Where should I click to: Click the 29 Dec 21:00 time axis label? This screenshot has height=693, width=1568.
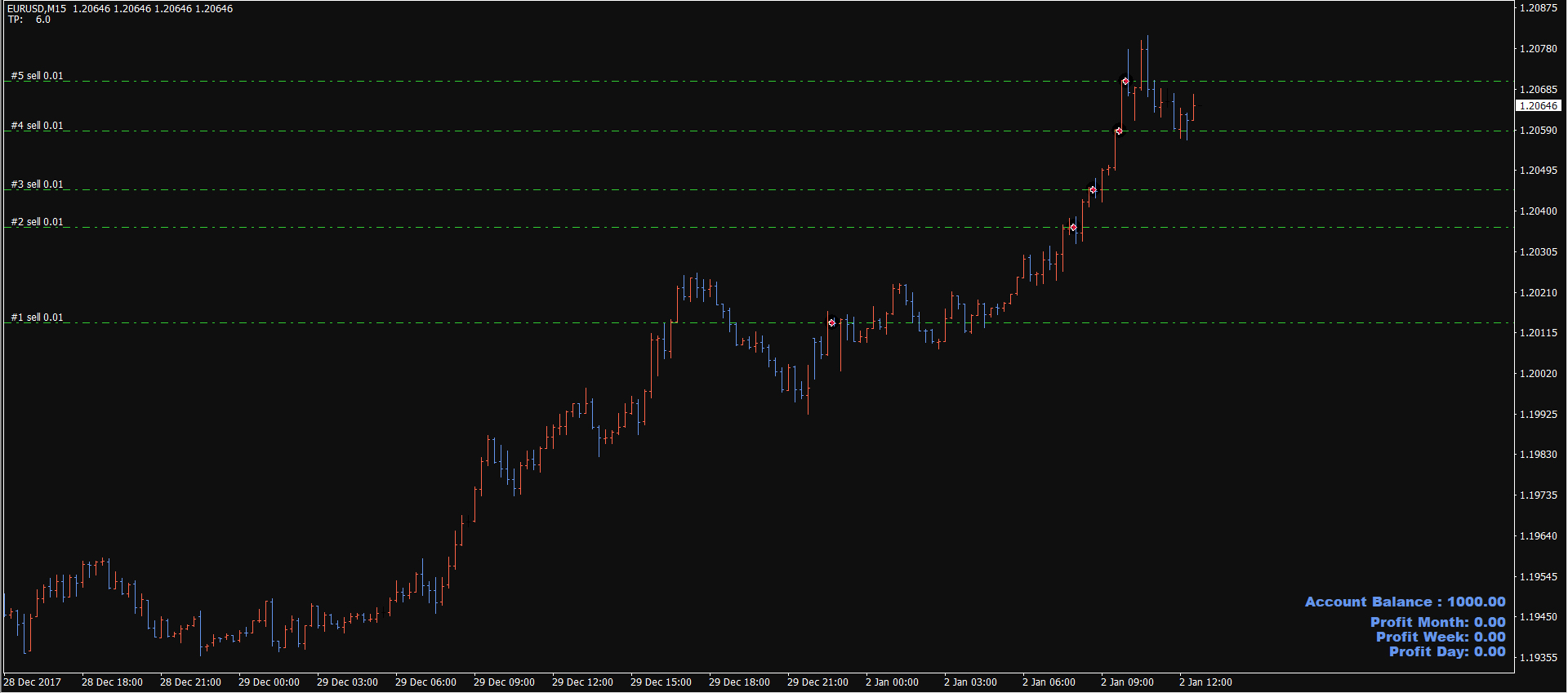coord(817,682)
